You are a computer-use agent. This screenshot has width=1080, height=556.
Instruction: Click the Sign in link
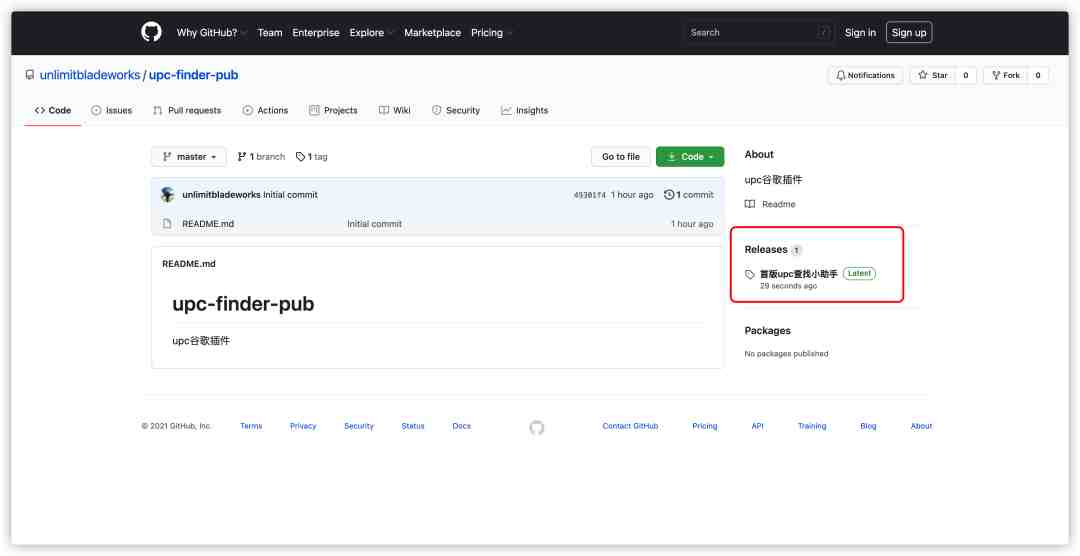tap(860, 32)
